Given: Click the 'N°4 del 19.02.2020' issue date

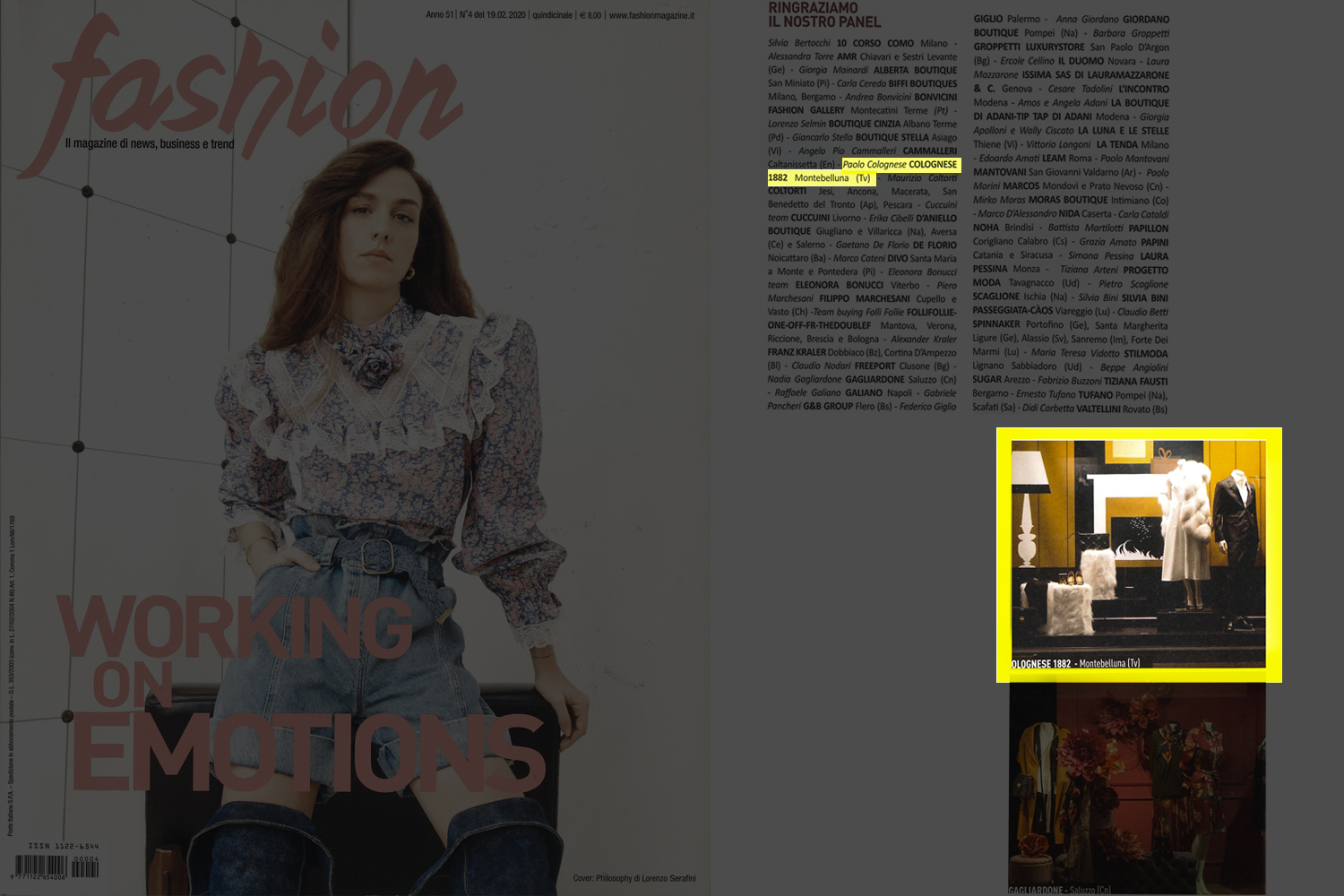Looking at the screenshot, I should tap(492, 15).
